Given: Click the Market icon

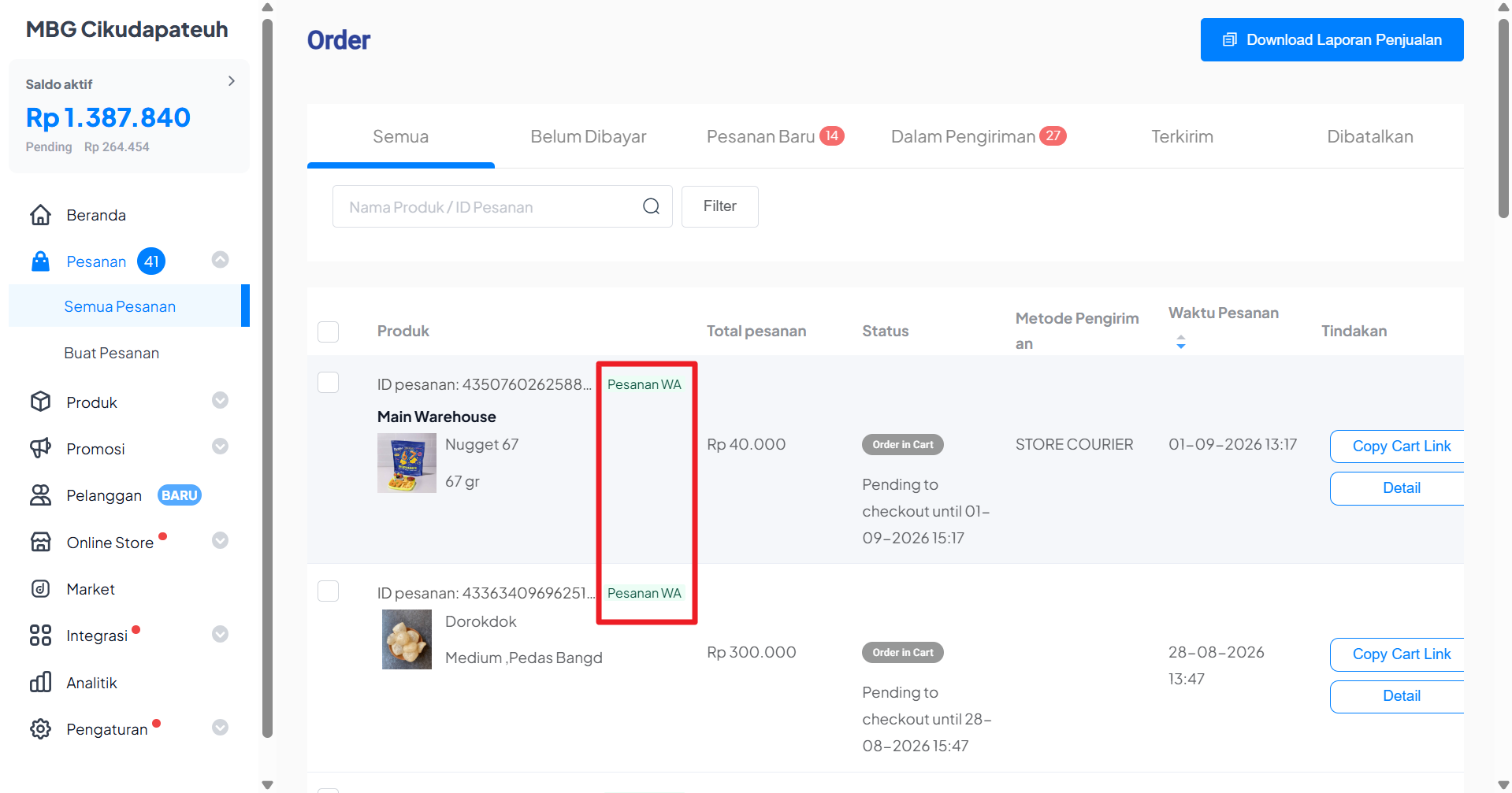Looking at the screenshot, I should point(40,588).
